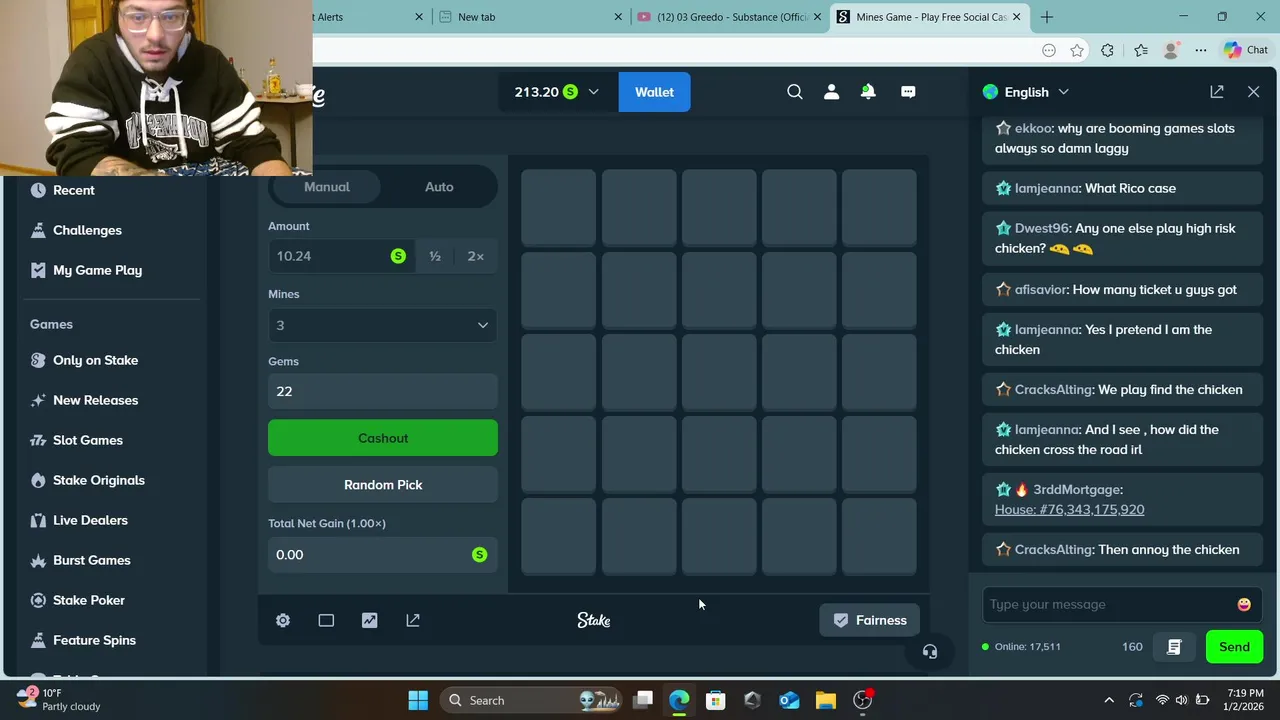1280x720 pixels.
Task: Open live stats chart icon
Action: [x=370, y=621]
